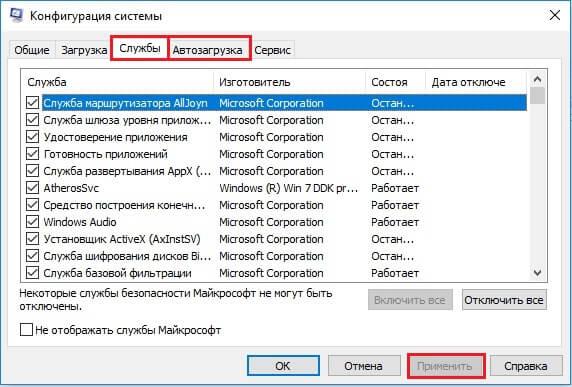Click the scrollbar down arrow
The width and height of the screenshot is (572, 387).
pyautogui.click(x=537, y=273)
